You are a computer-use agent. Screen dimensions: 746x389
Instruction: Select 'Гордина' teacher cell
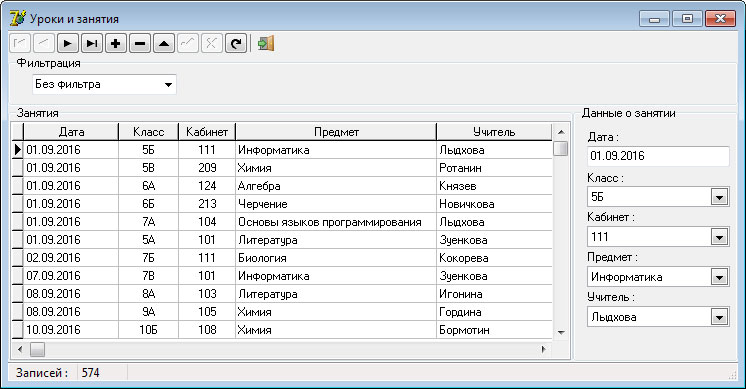coord(494,312)
